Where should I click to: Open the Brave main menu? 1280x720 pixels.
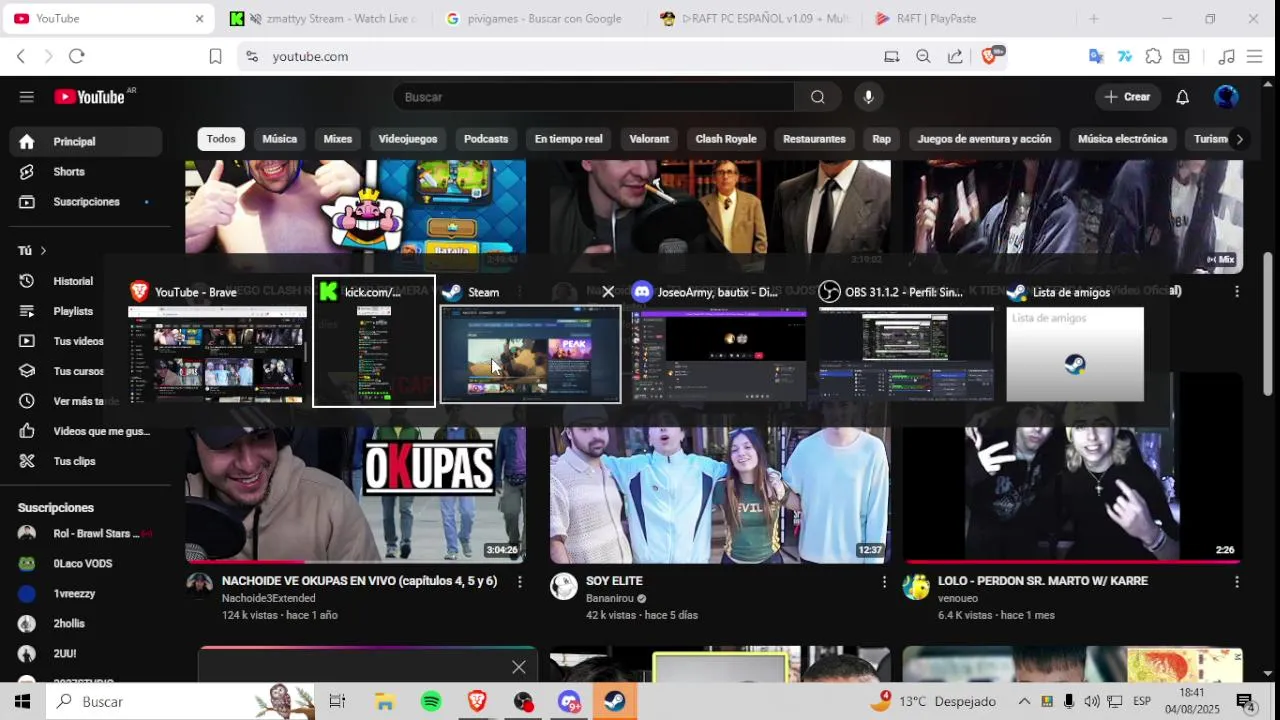(x=1254, y=57)
